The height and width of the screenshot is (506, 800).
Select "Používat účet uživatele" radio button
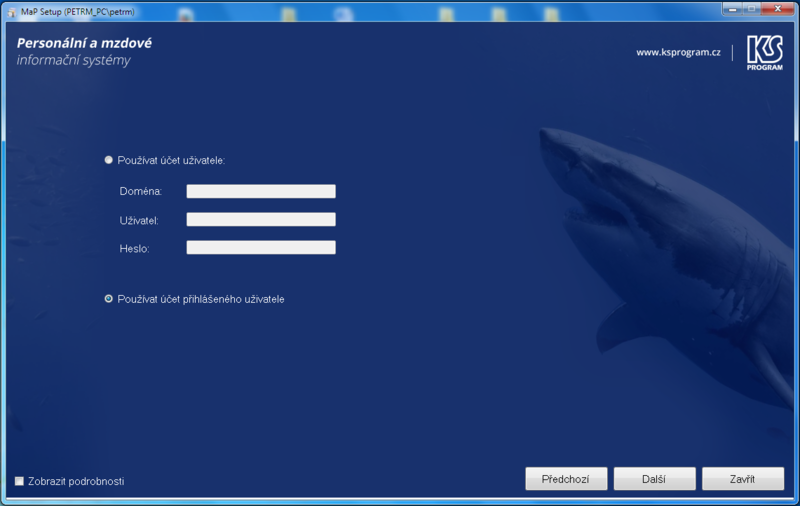click(109, 160)
